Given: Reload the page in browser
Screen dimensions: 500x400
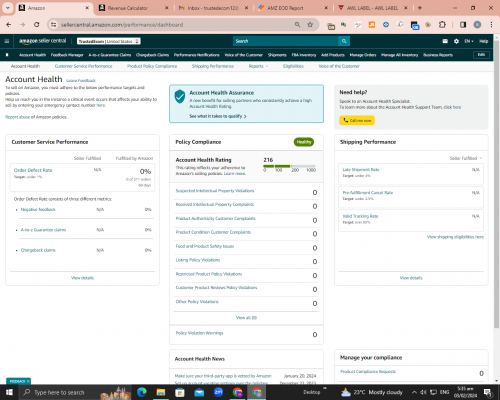Looking at the screenshot, I should pyautogui.click(x=37, y=25).
